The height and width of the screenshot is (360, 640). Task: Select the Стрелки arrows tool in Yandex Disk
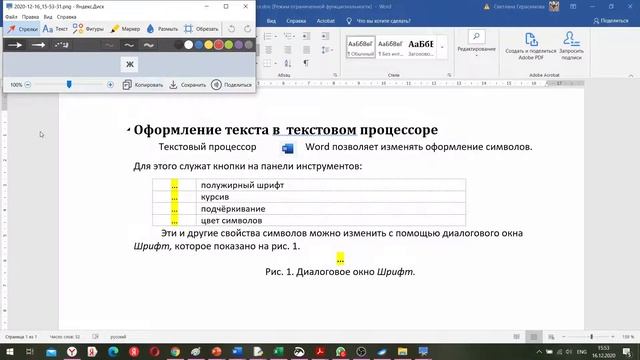(22, 29)
